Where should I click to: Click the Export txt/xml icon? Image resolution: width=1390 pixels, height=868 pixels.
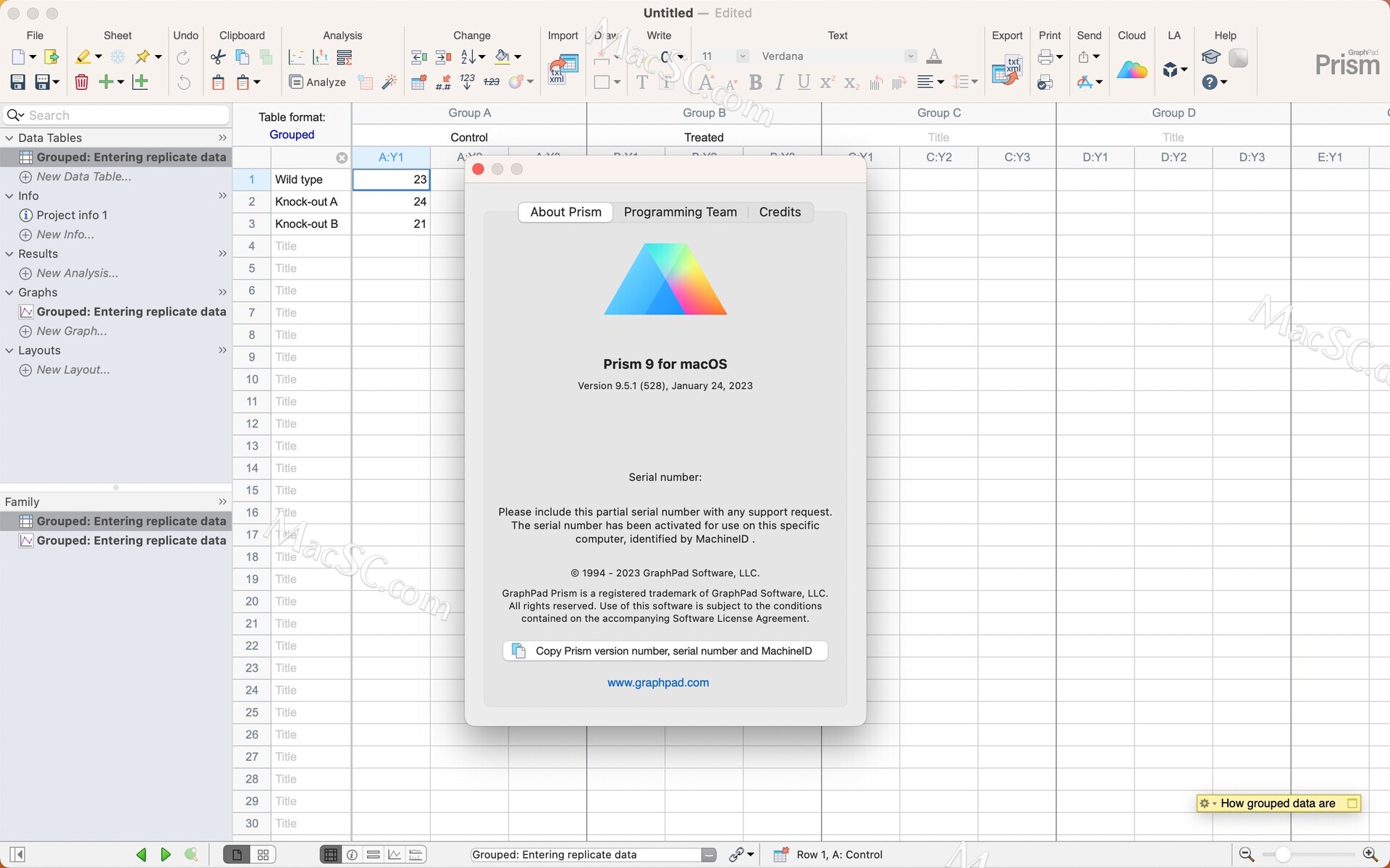(1007, 69)
